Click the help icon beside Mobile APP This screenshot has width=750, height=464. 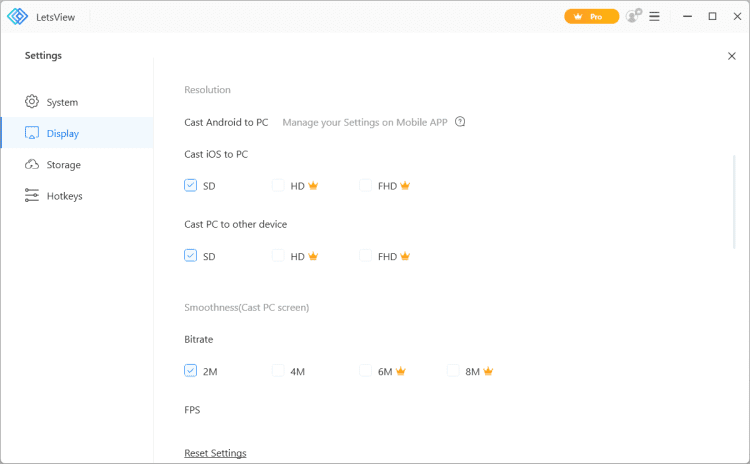pos(460,122)
